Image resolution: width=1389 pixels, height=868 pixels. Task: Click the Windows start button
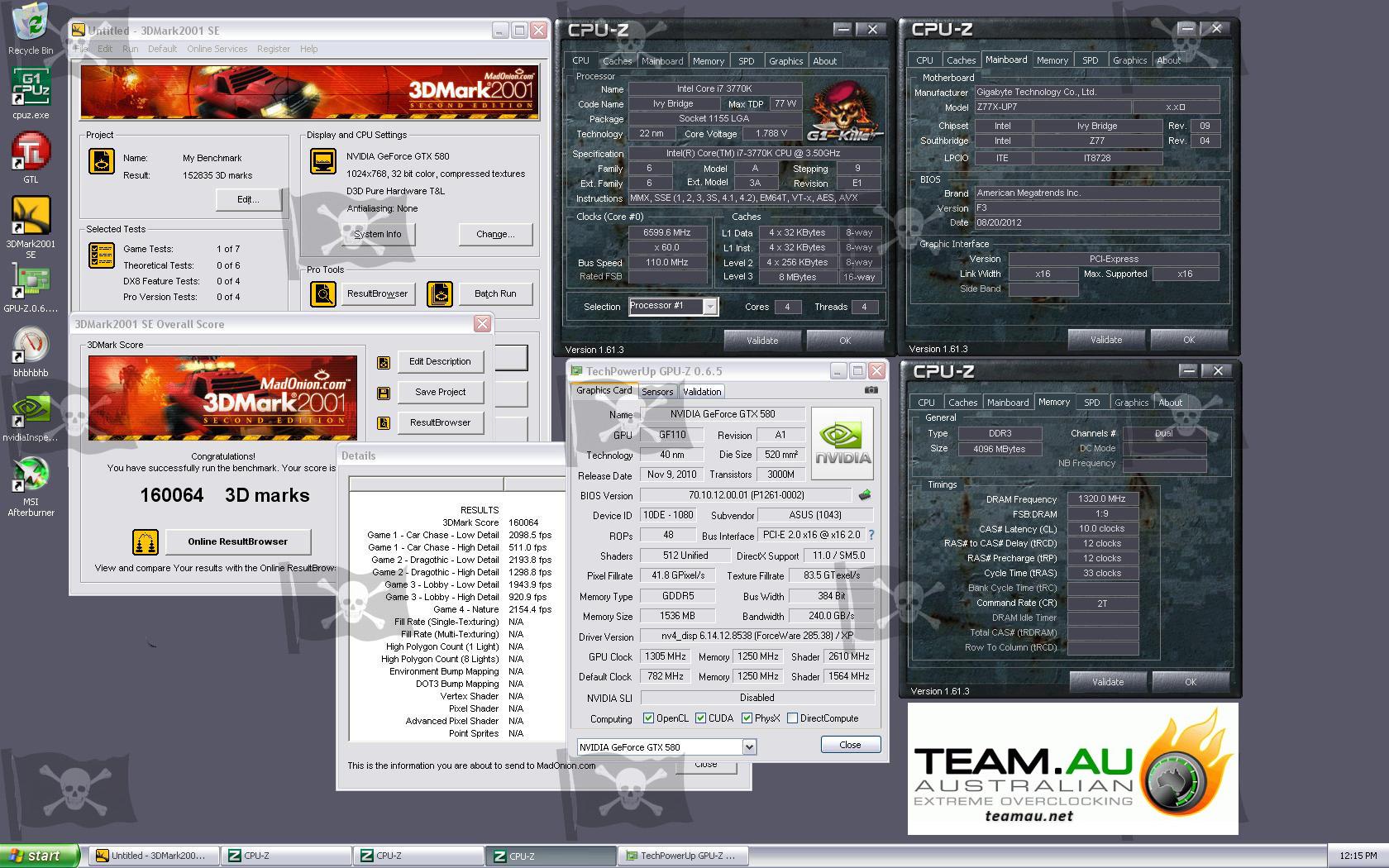(x=41, y=856)
